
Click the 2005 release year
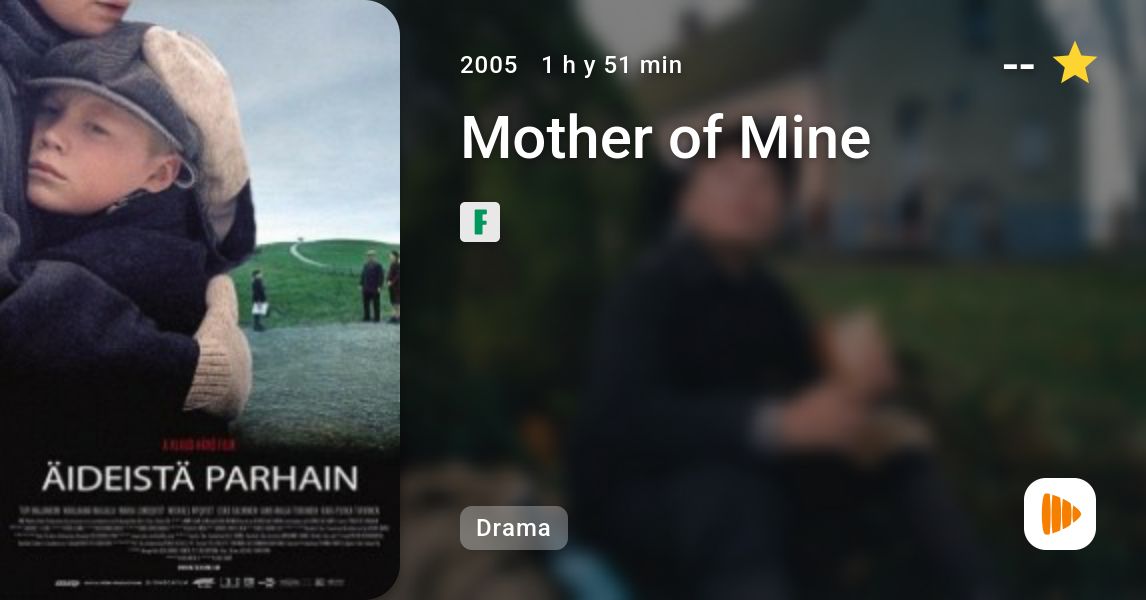(488, 65)
